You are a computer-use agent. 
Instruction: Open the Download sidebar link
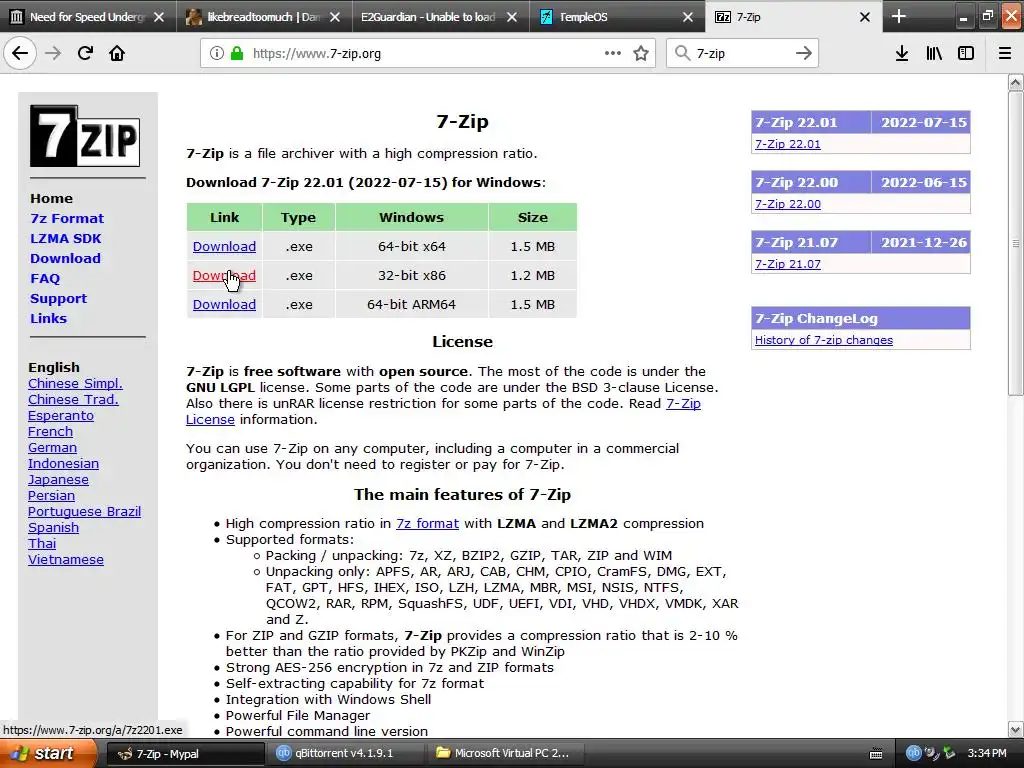[x=65, y=258]
